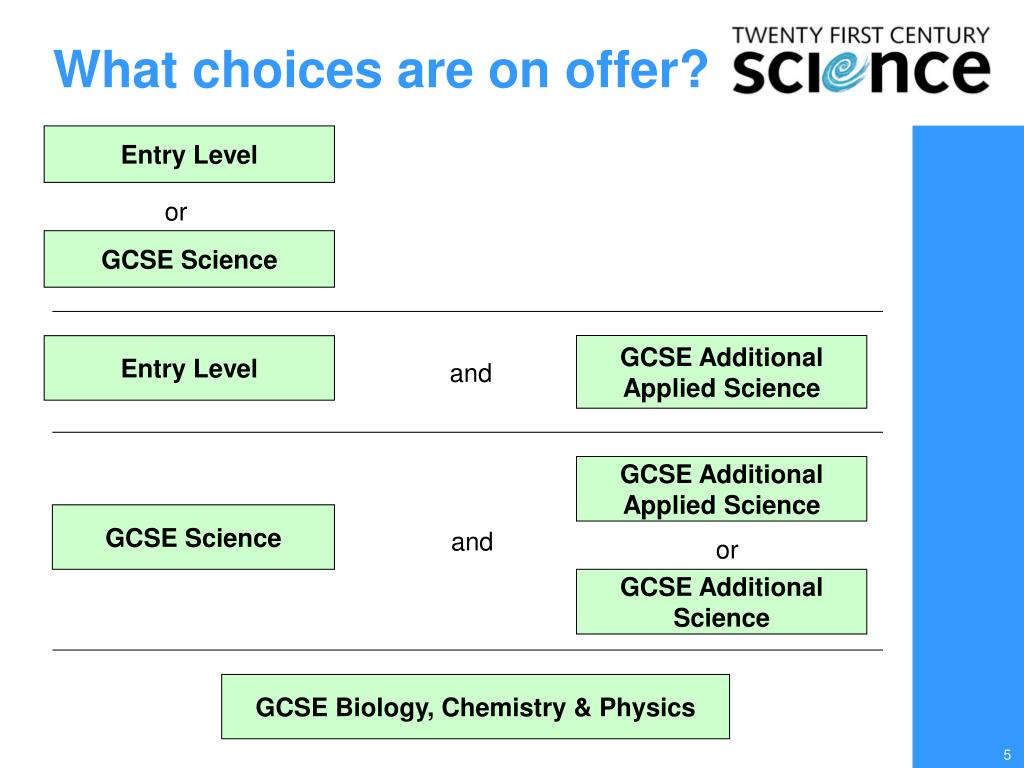Select the GCSE Additional Applied Science box above the 'or'

tap(722, 489)
